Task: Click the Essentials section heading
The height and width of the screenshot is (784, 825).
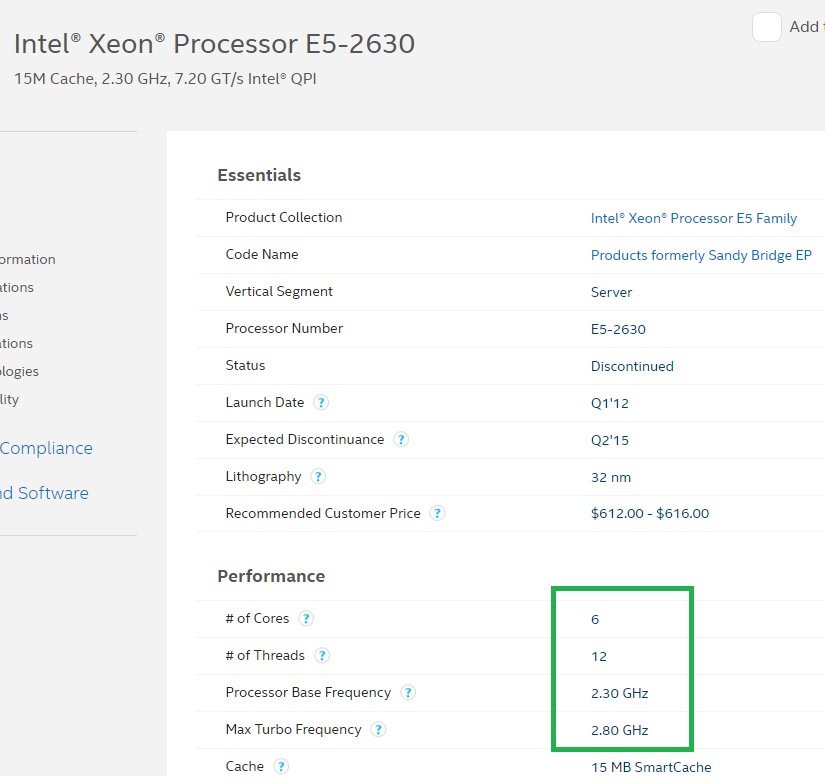Action: tap(259, 175)
